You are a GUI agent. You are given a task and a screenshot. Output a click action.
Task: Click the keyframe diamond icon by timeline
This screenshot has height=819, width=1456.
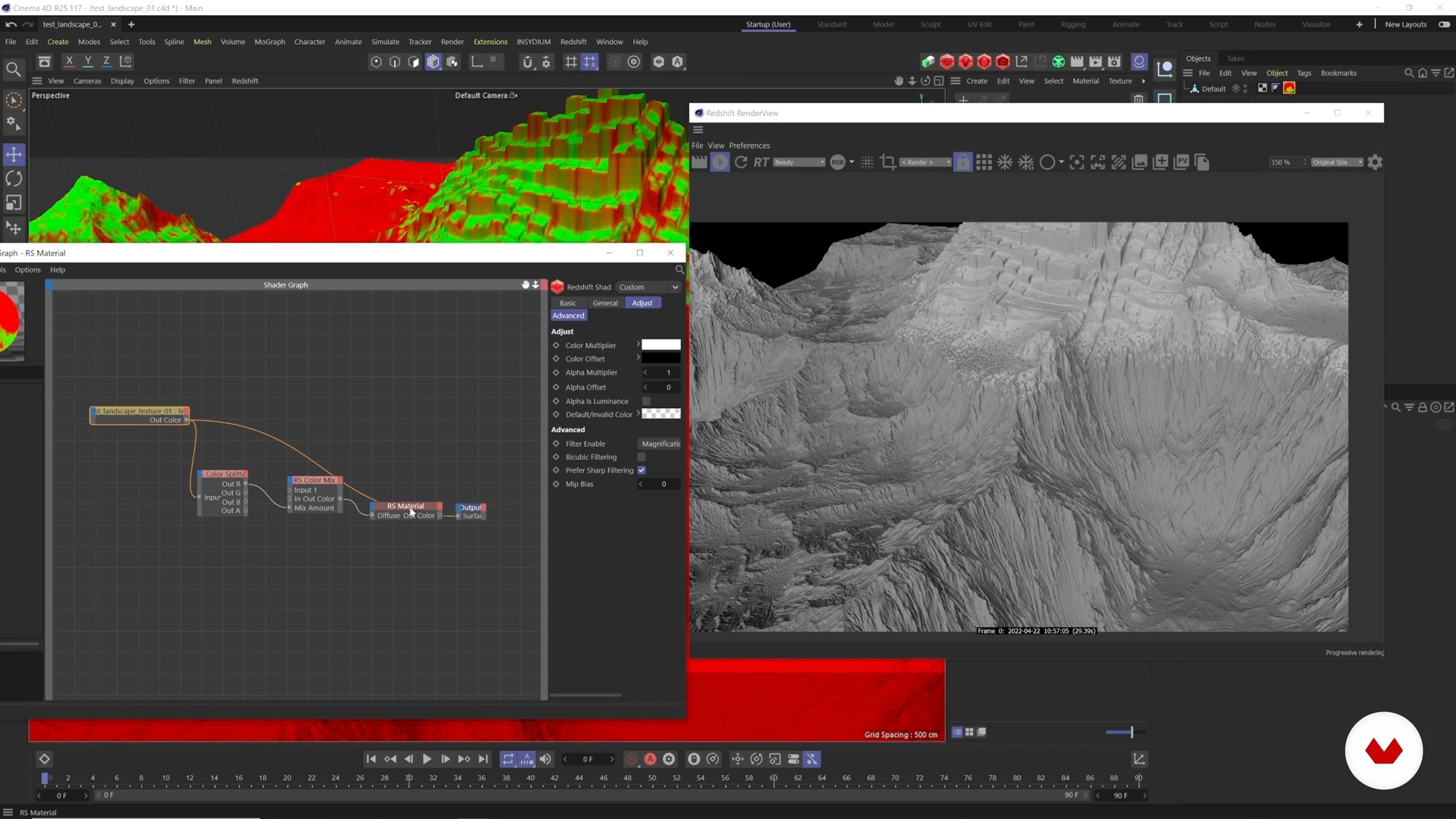pyautogui.click(x=44, y=759)
